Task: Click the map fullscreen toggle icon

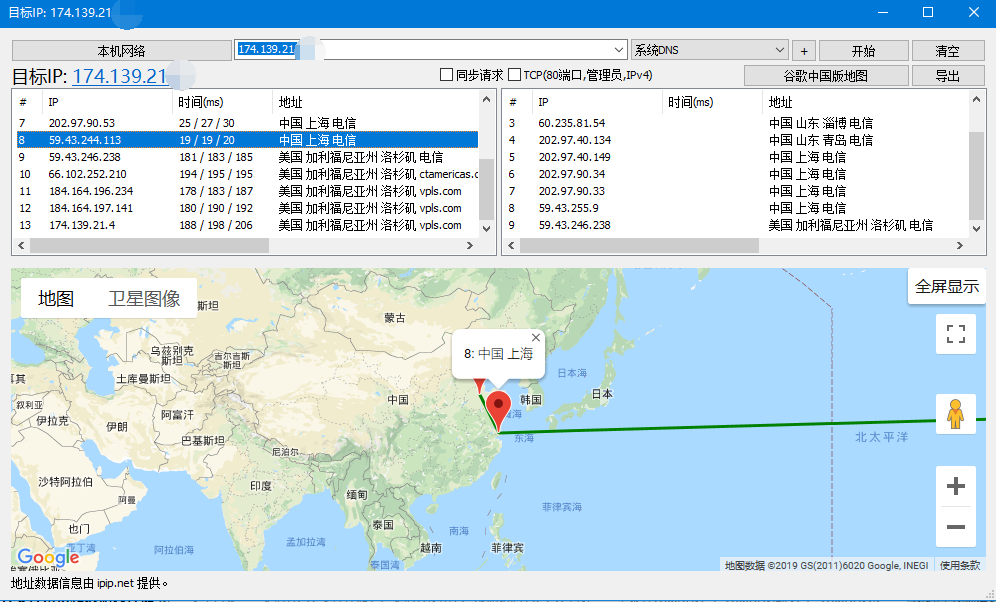Action: click(x=955, y=334)
